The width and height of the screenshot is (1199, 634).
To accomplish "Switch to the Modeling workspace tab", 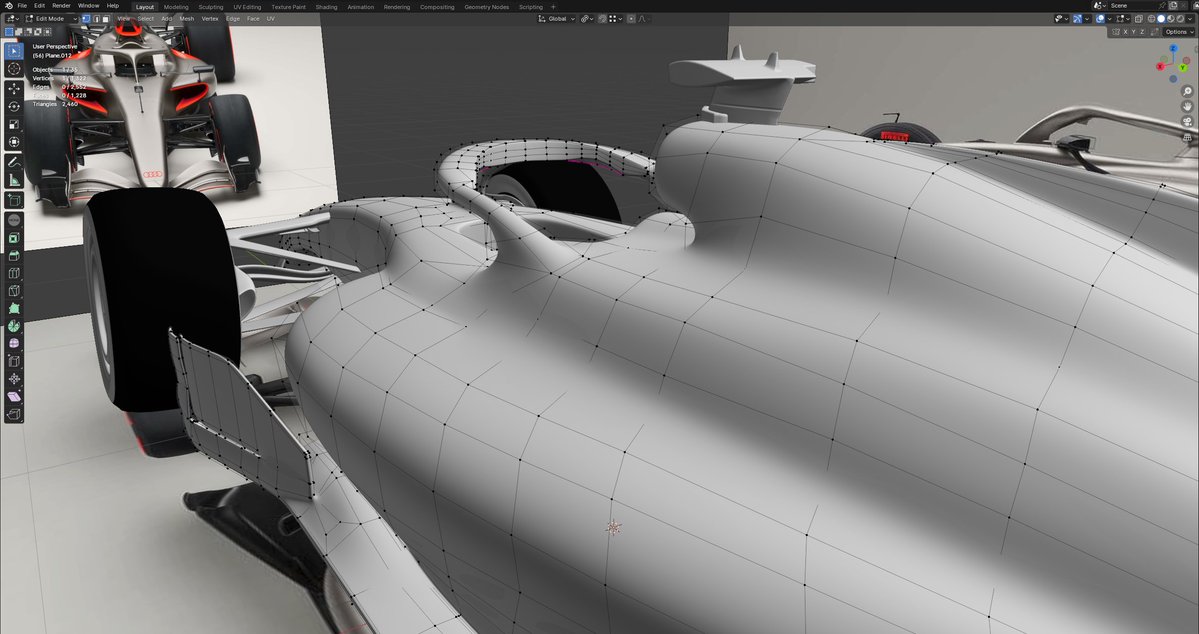I will 176,7.
